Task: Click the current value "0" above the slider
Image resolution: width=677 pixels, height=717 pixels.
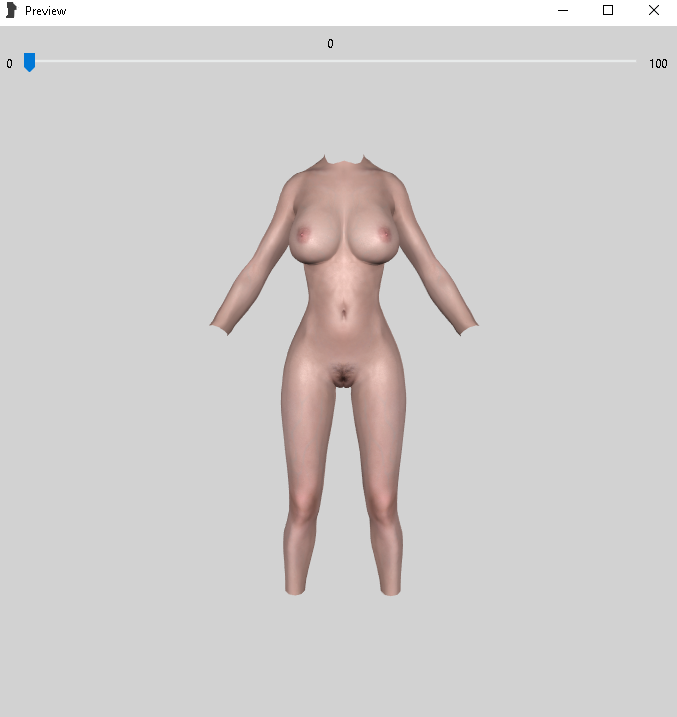Action: point(330,43)
